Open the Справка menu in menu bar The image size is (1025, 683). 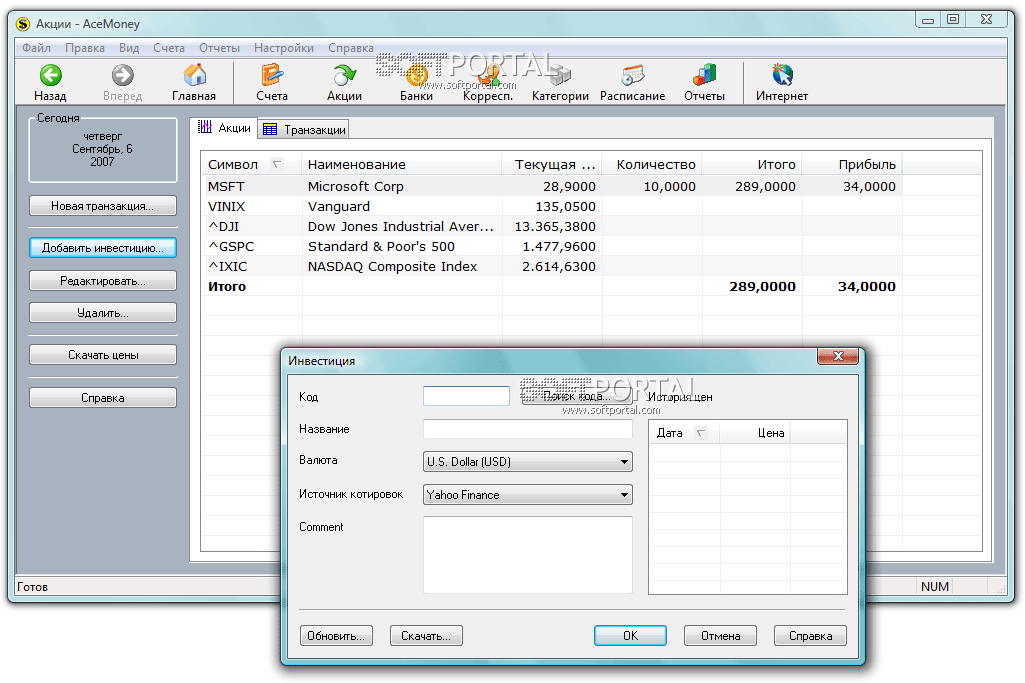point(351,48)
